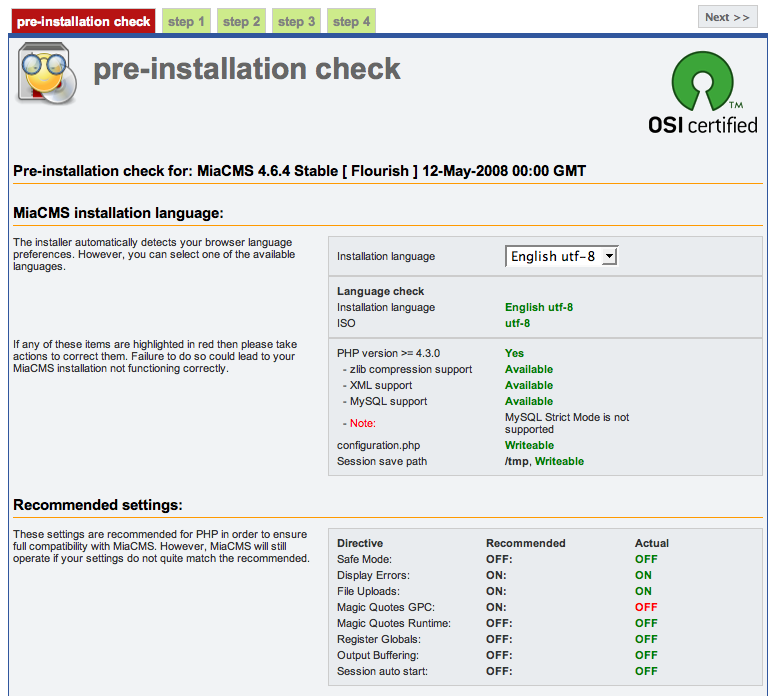Switch to the step 4 tab
Viewport: 776px width, 696px height.
pos(351,21)
